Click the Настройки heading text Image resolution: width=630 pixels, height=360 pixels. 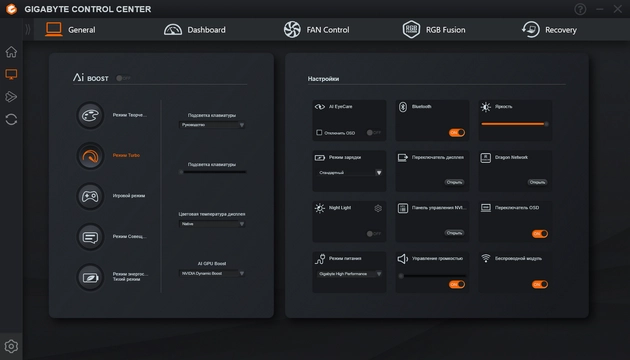pyautogui.click(x=323, y=79)
